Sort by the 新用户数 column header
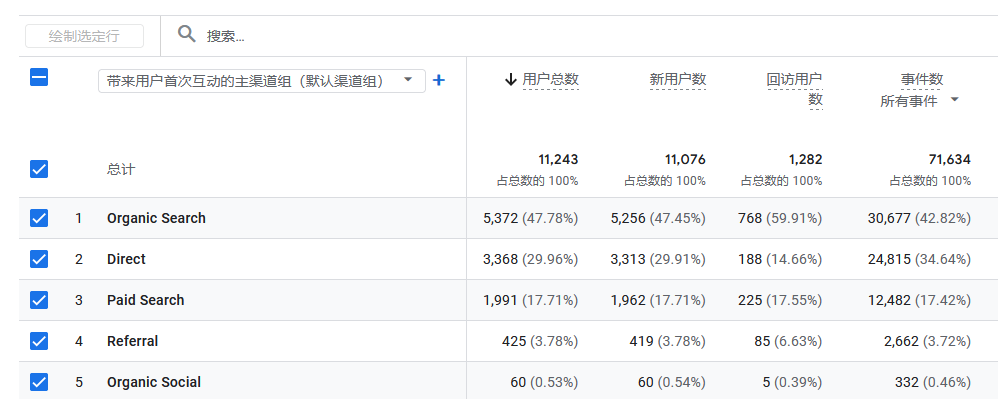This screenshot has width=998, height=399. pos(678,80)
